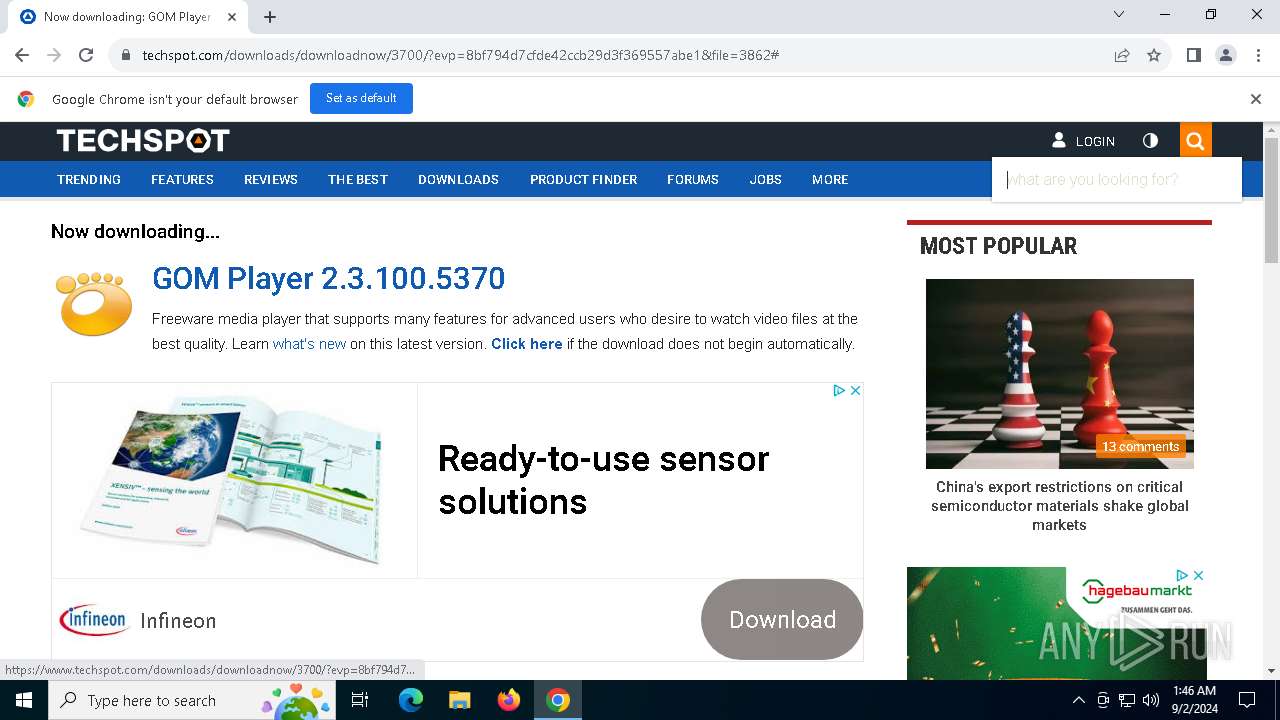1280x720 pixels.
Task: Reload the page with refresh icon
Action: (x=86, y=55)
